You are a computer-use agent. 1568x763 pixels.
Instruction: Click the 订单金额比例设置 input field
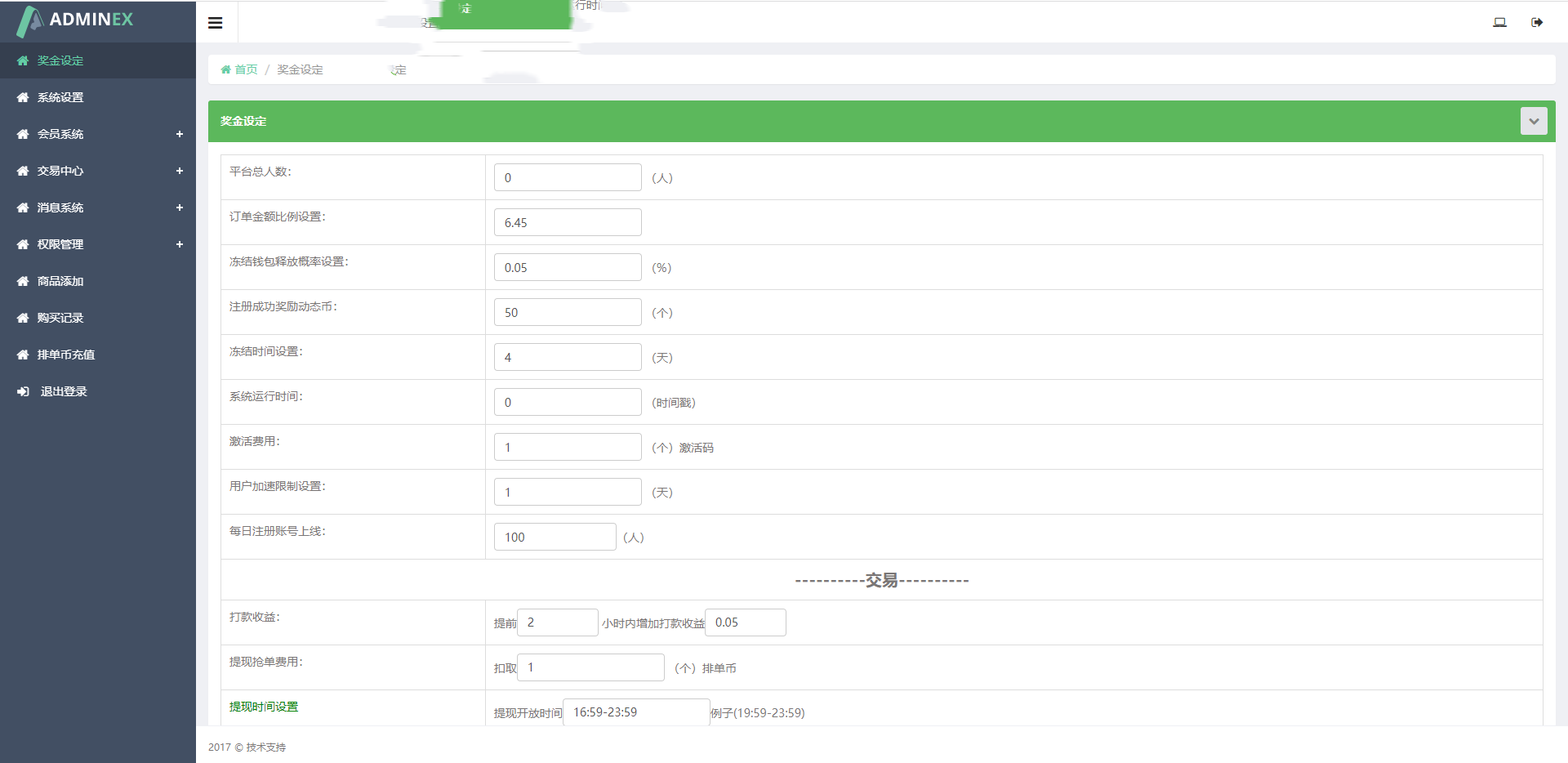[x=568, y=222]
